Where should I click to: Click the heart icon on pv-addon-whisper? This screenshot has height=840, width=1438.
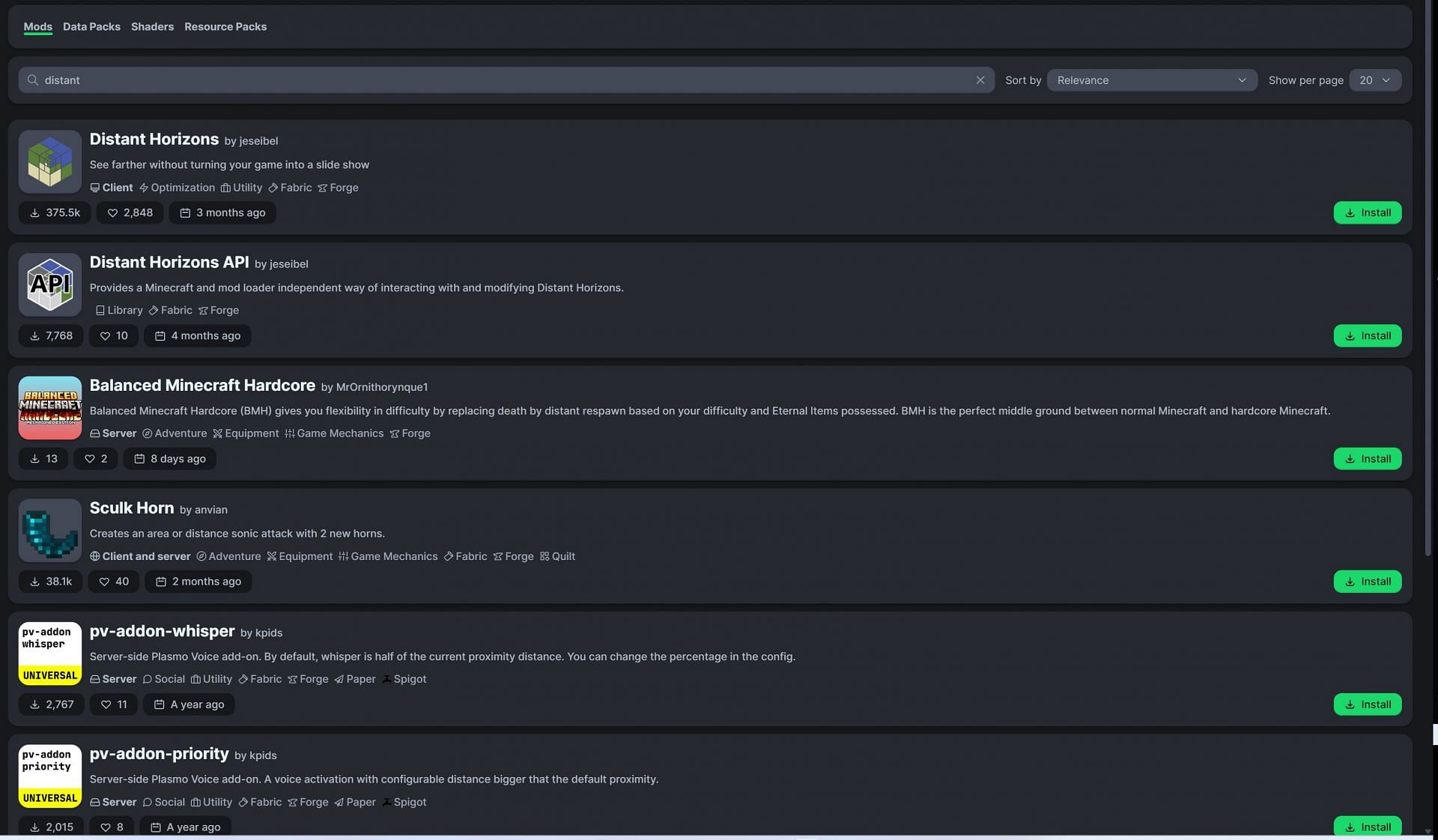[x=105, y=704]
